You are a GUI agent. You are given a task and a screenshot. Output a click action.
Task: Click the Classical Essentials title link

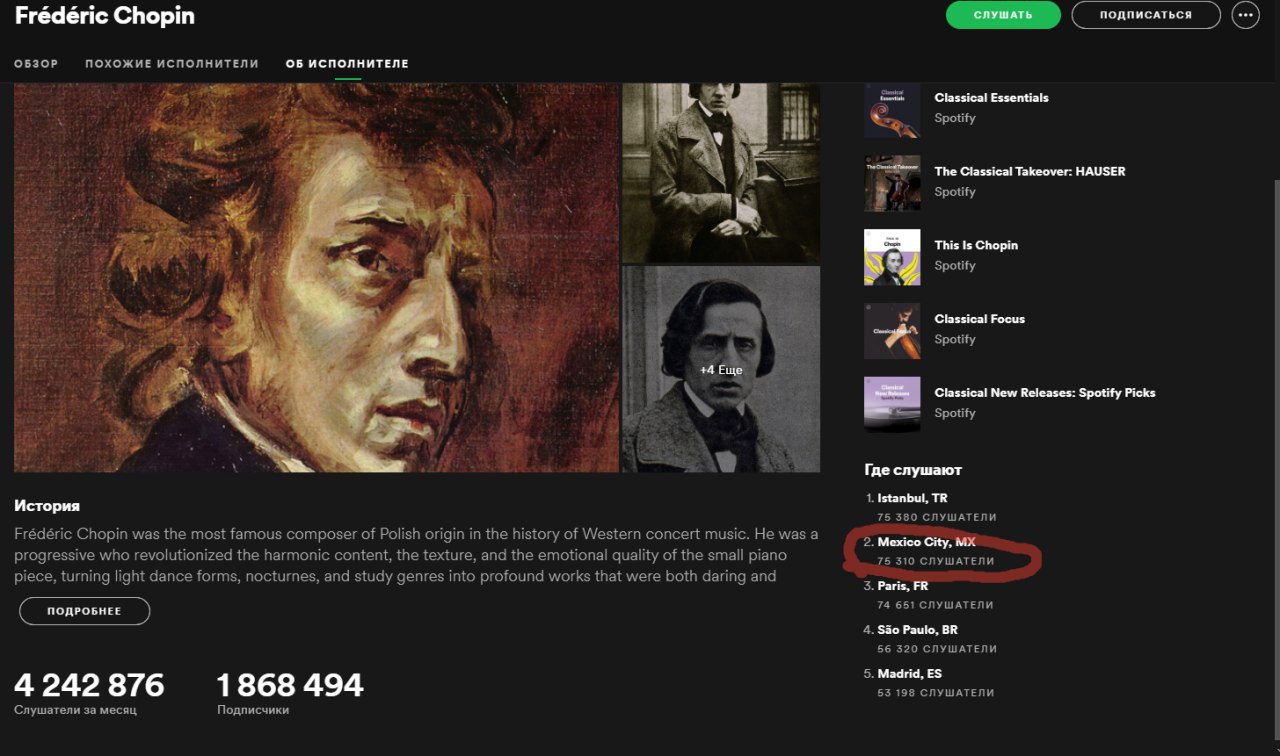pyautogui.click(x=991, y=98)
